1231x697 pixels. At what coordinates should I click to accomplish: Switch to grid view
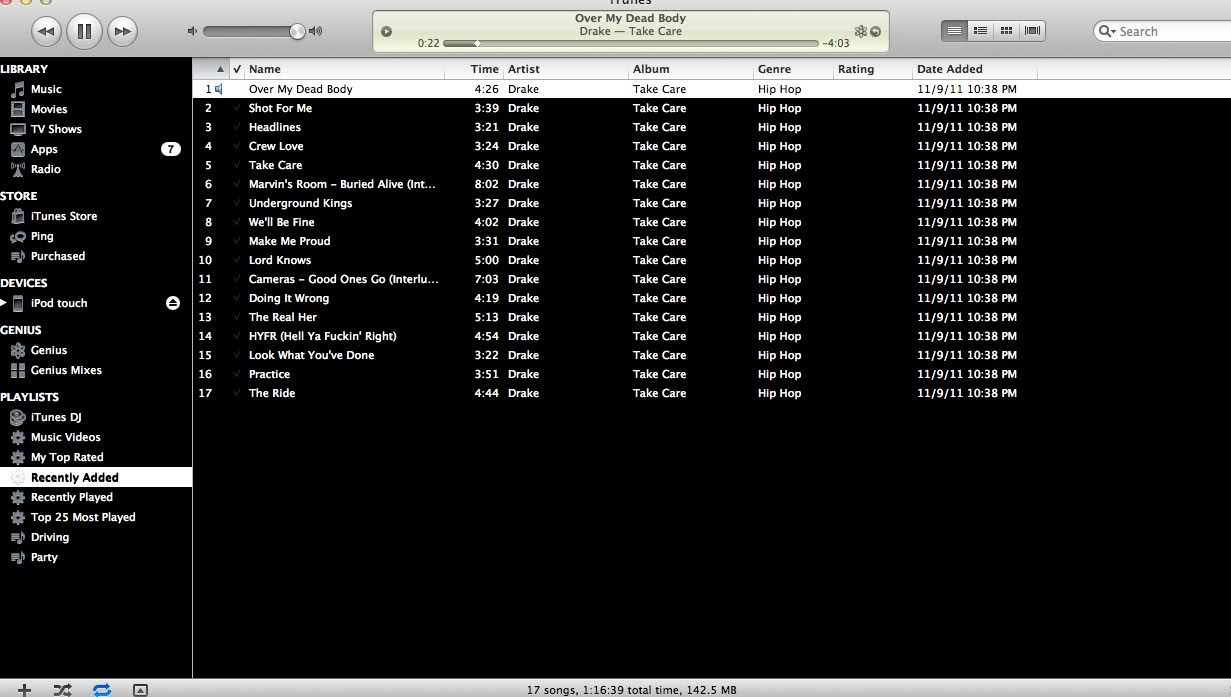1007,31
